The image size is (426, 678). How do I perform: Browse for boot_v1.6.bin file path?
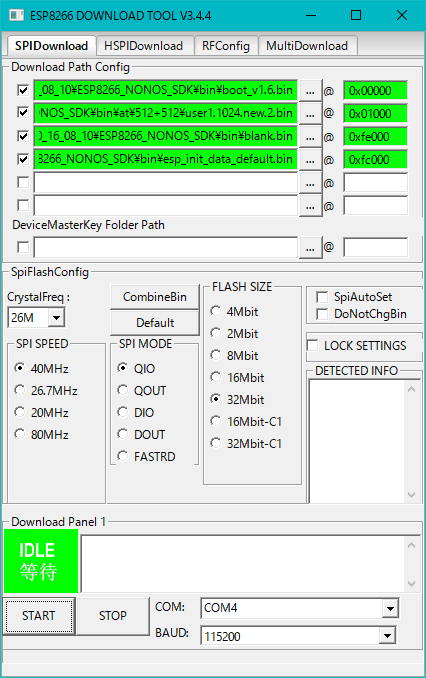(310, 91)
